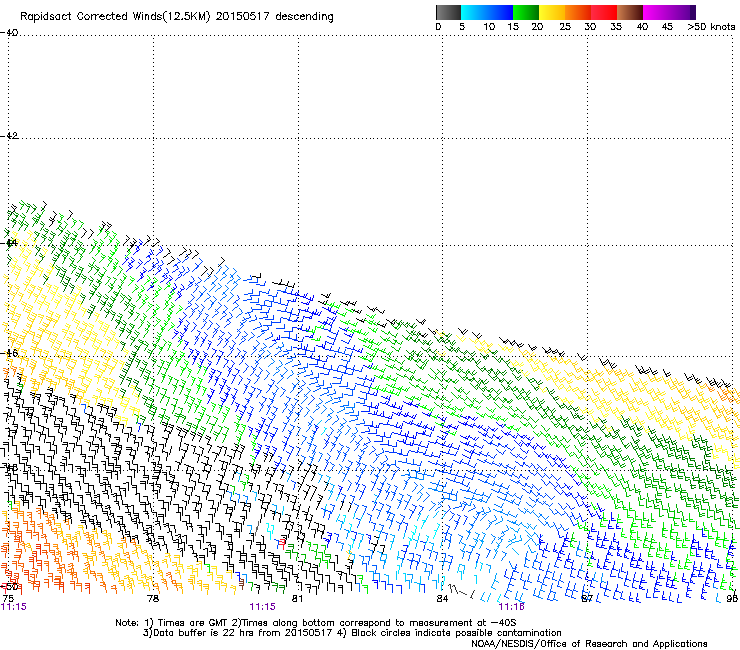Click the '10' label under the color scale
This screenshot has width=740, height=650.
click(x=489, y=27)
